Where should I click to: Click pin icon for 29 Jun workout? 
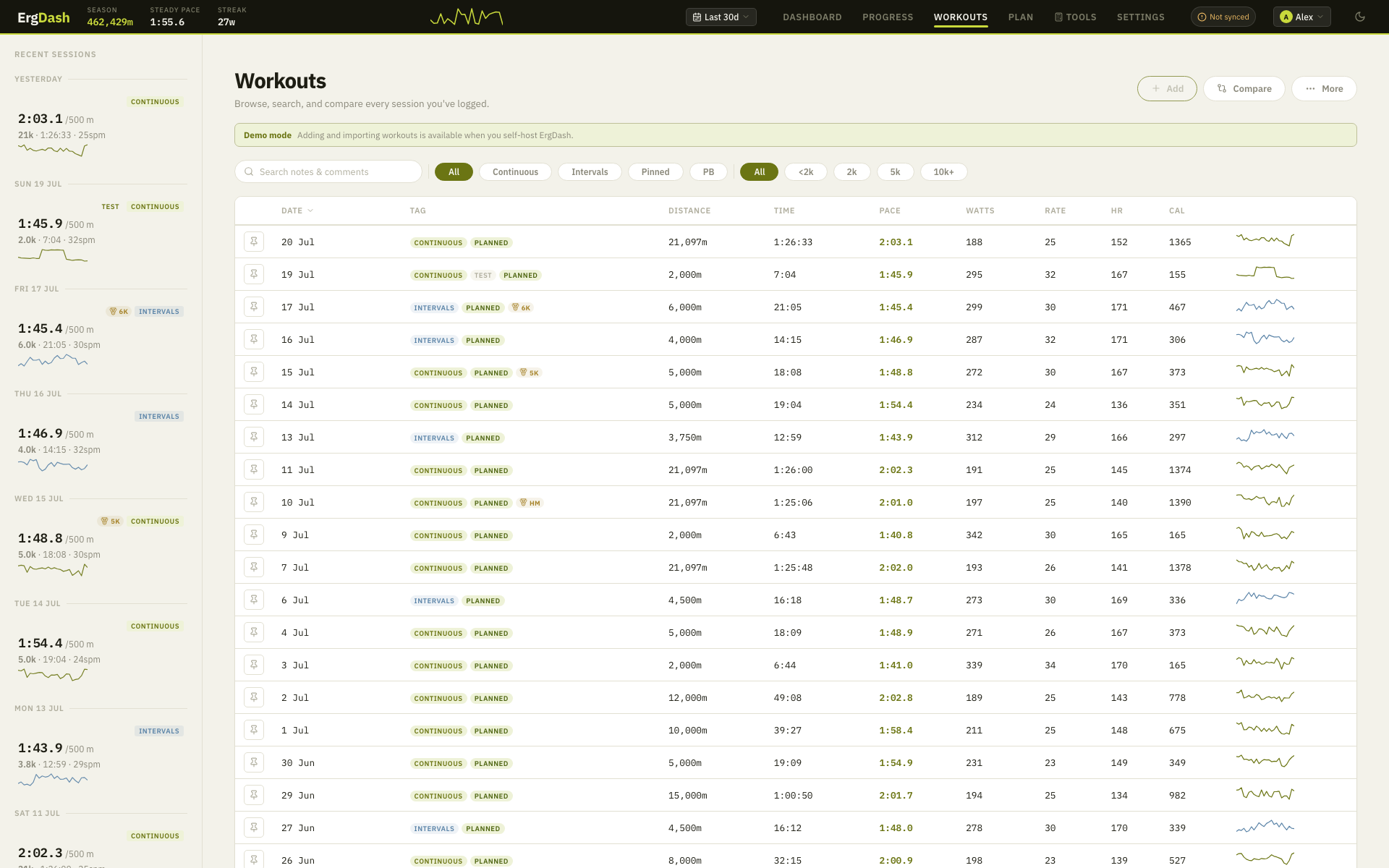254,795
